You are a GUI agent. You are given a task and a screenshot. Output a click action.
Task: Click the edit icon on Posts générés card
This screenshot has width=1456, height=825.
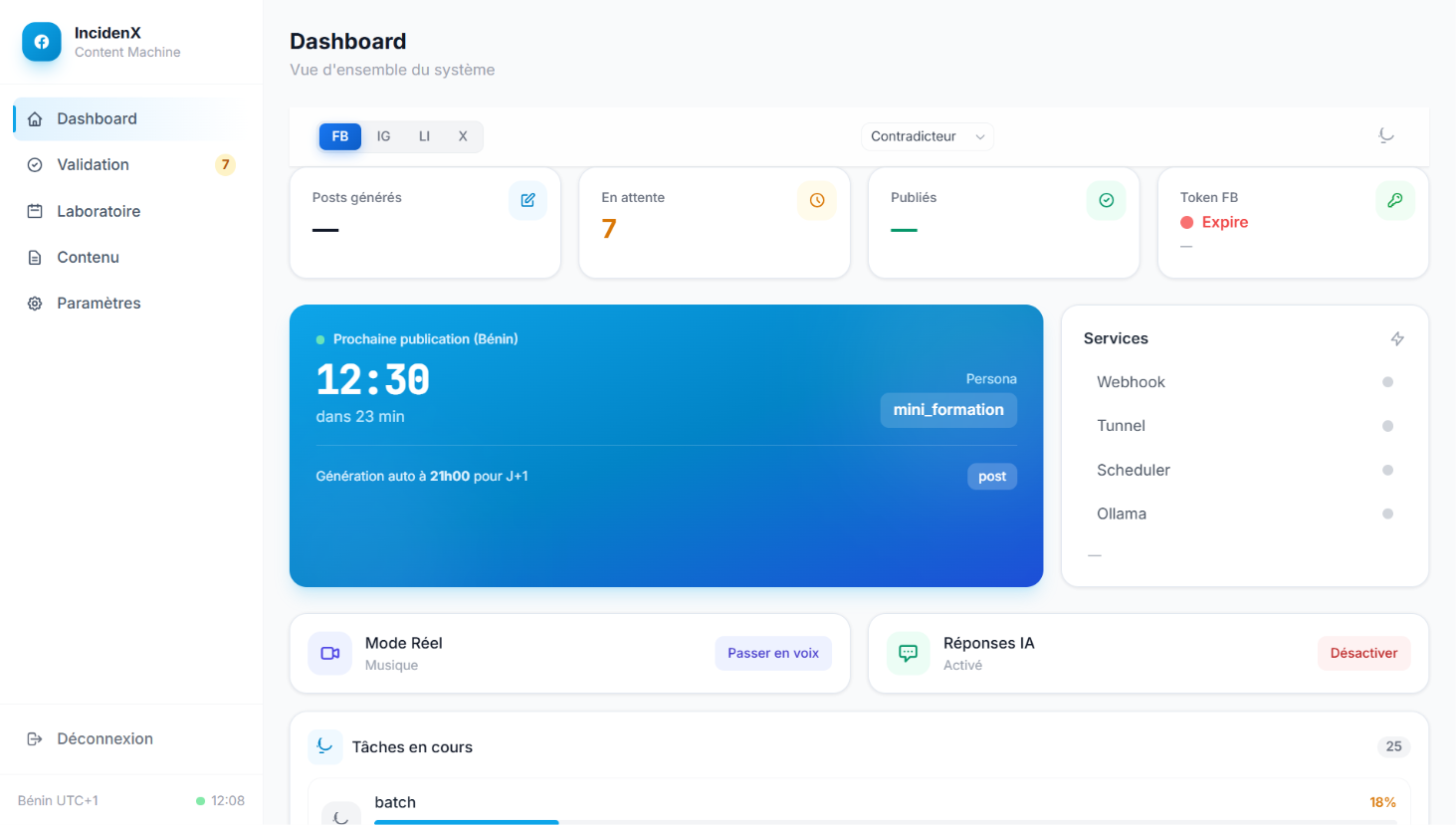pyautogui.click(x=527, y=200)
